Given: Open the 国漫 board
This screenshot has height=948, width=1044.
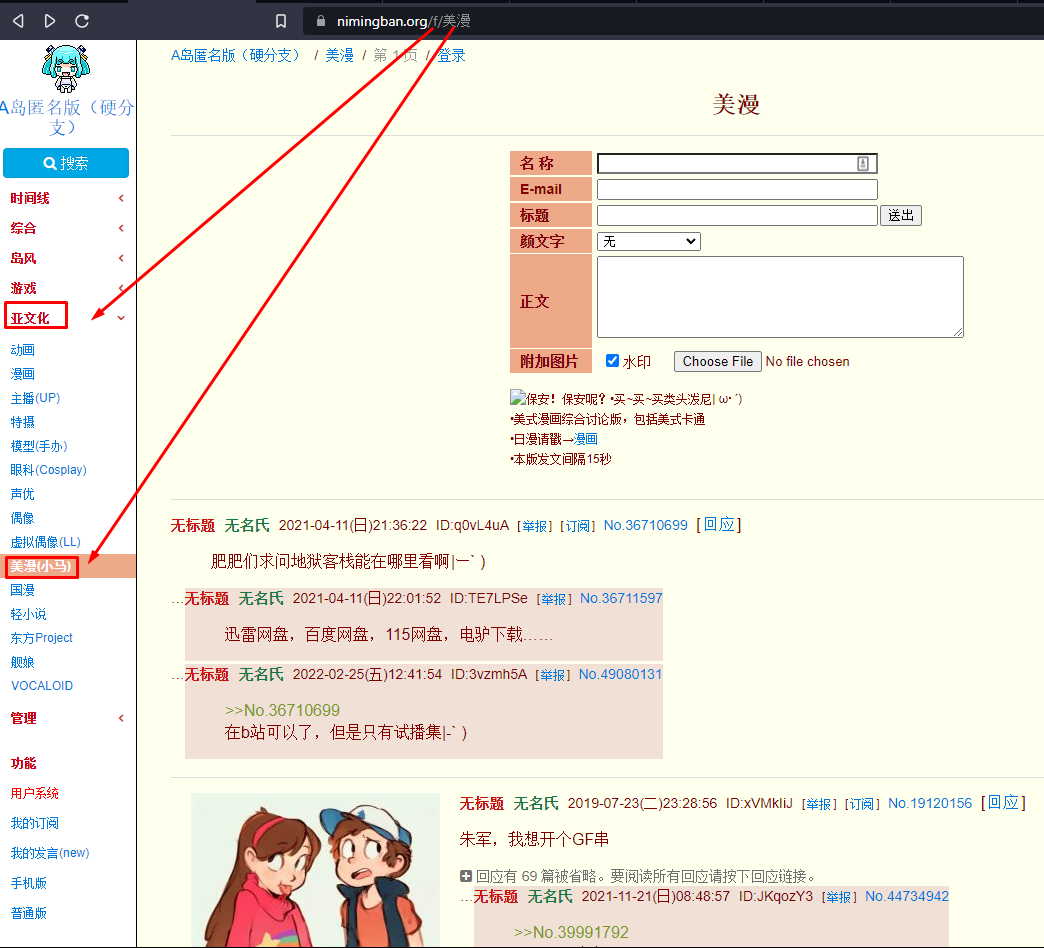Looking at the screenshot, I should 23,590.
